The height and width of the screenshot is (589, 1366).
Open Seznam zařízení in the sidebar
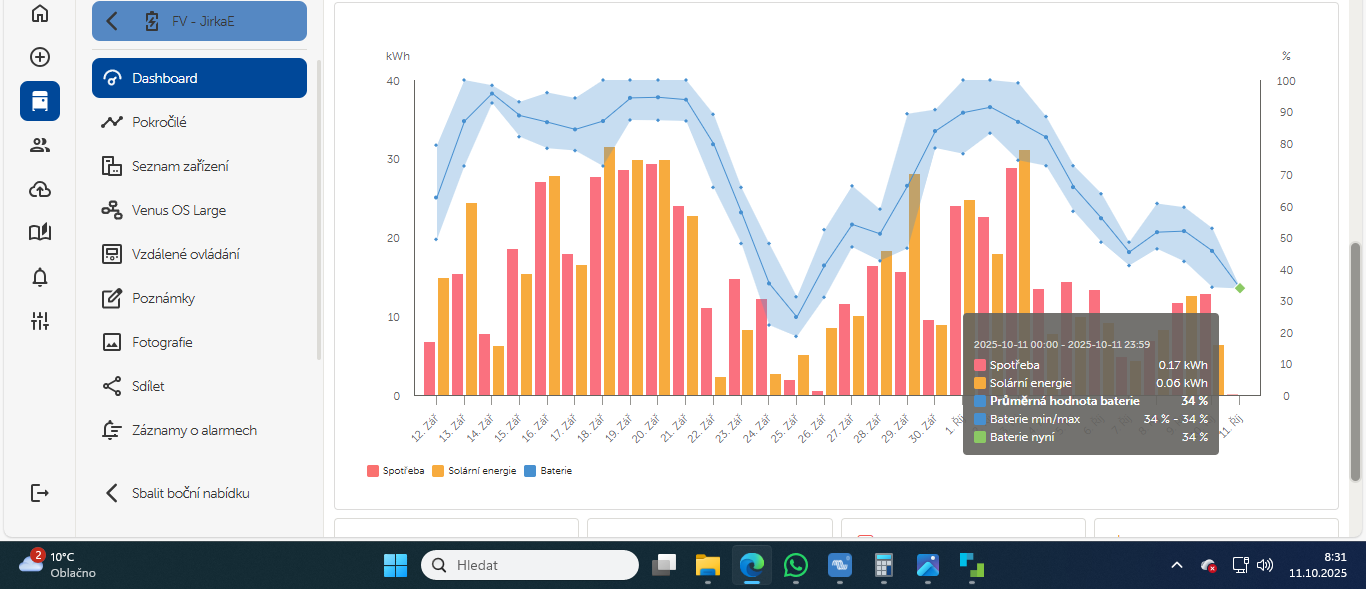[179, 166]
